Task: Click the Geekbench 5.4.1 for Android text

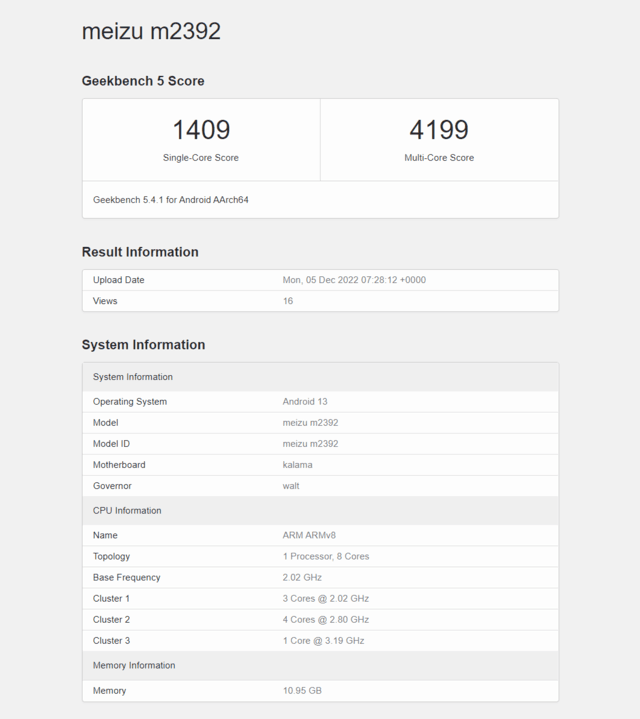Action: click(x=171, y=200)
